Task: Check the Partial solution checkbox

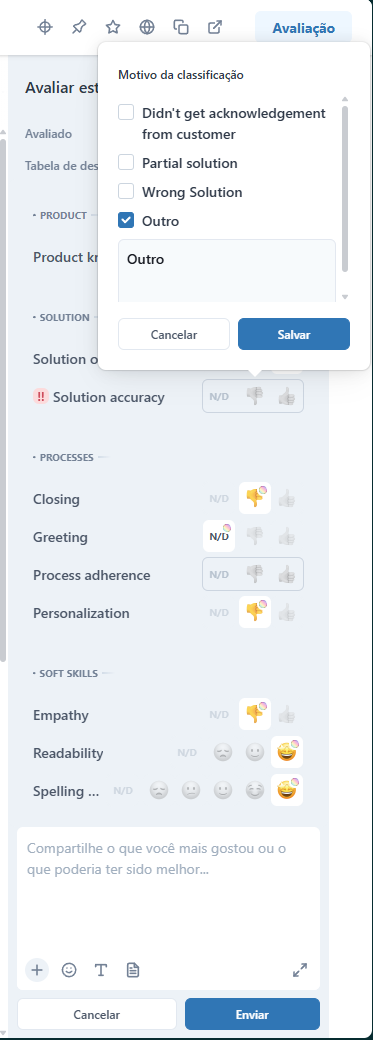Action: pos(126,162)
